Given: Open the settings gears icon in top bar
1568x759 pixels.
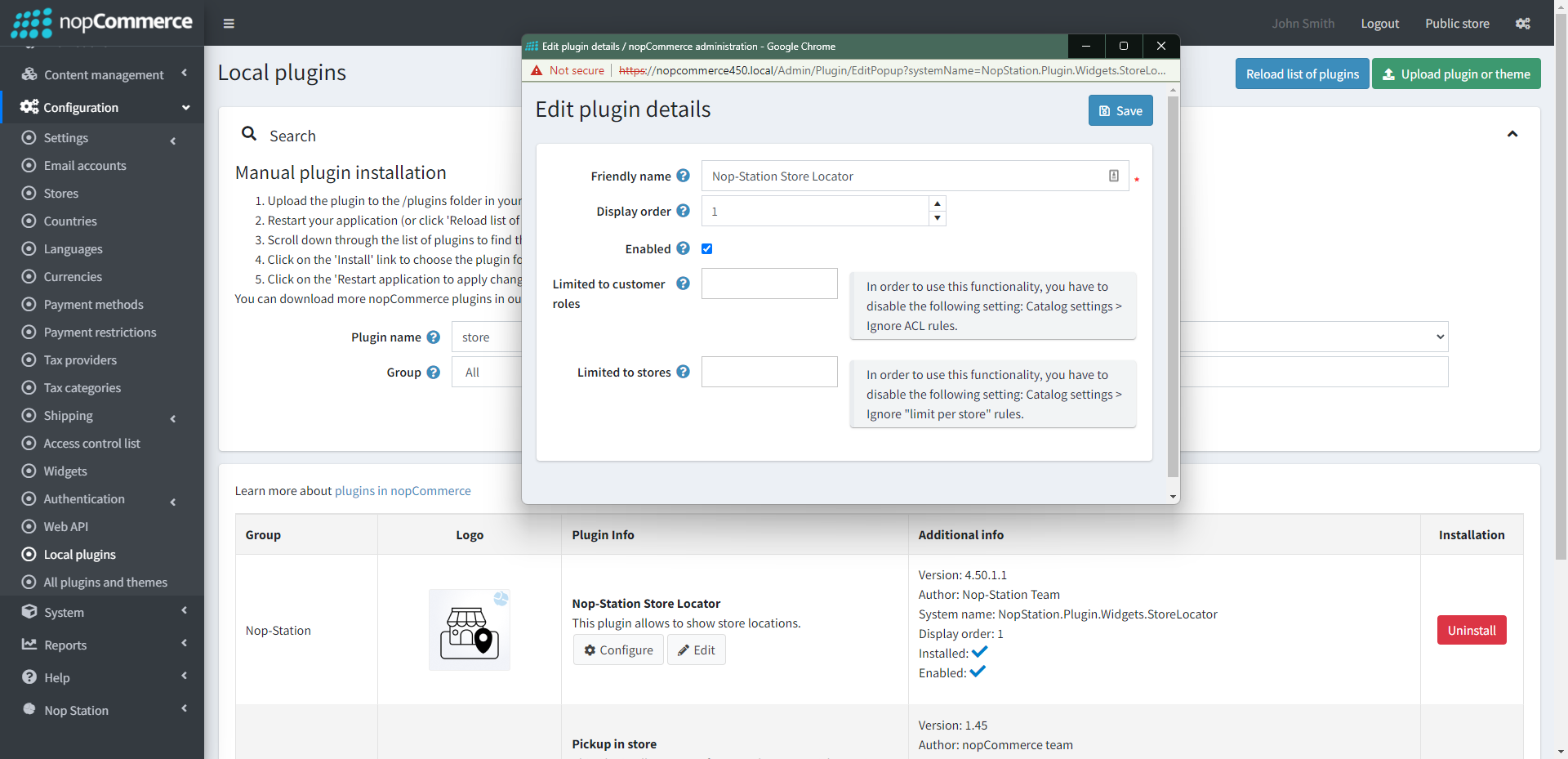Looking at the screenshot, I should pos(1523,24).
